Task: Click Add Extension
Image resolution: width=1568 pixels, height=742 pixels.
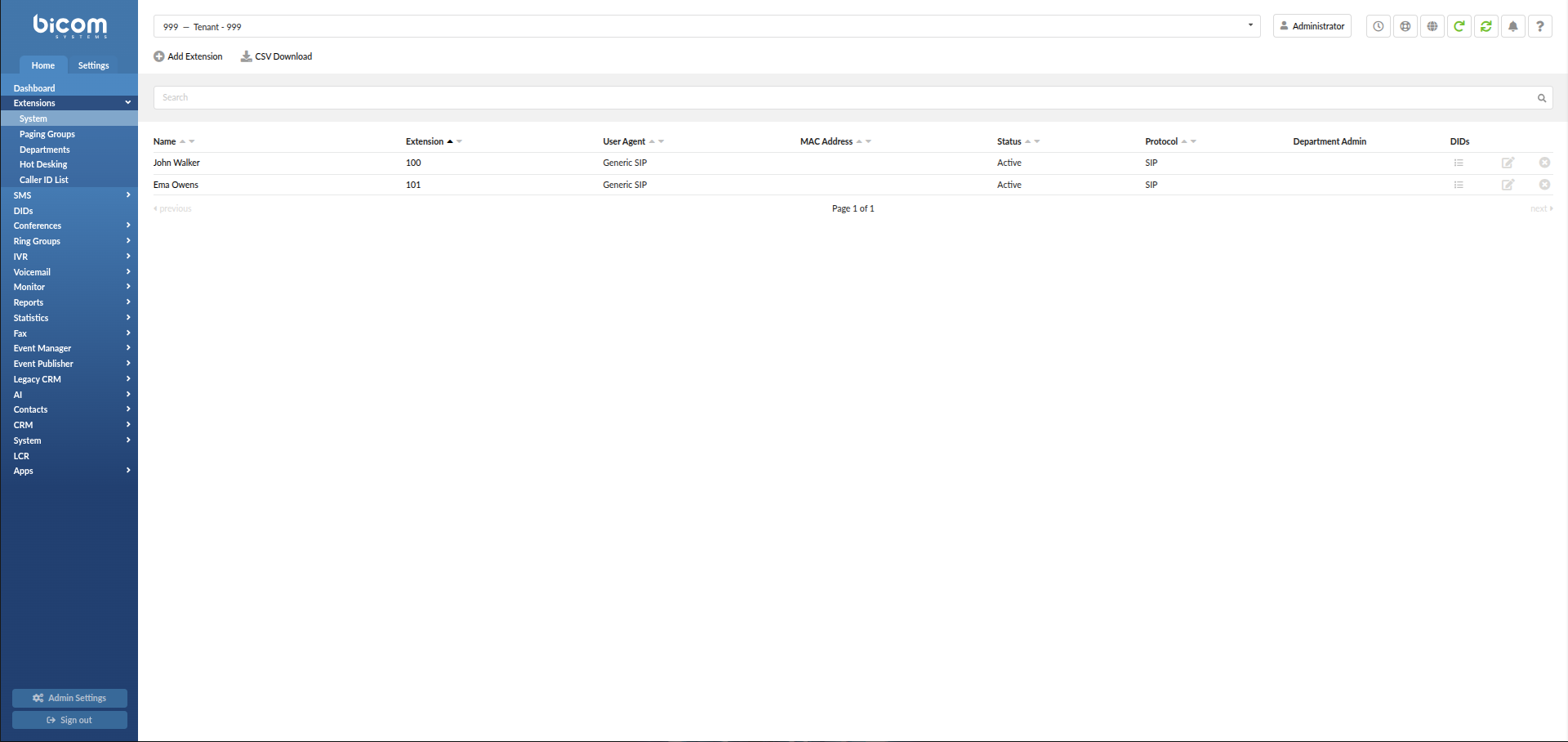Action: point(188,56)
